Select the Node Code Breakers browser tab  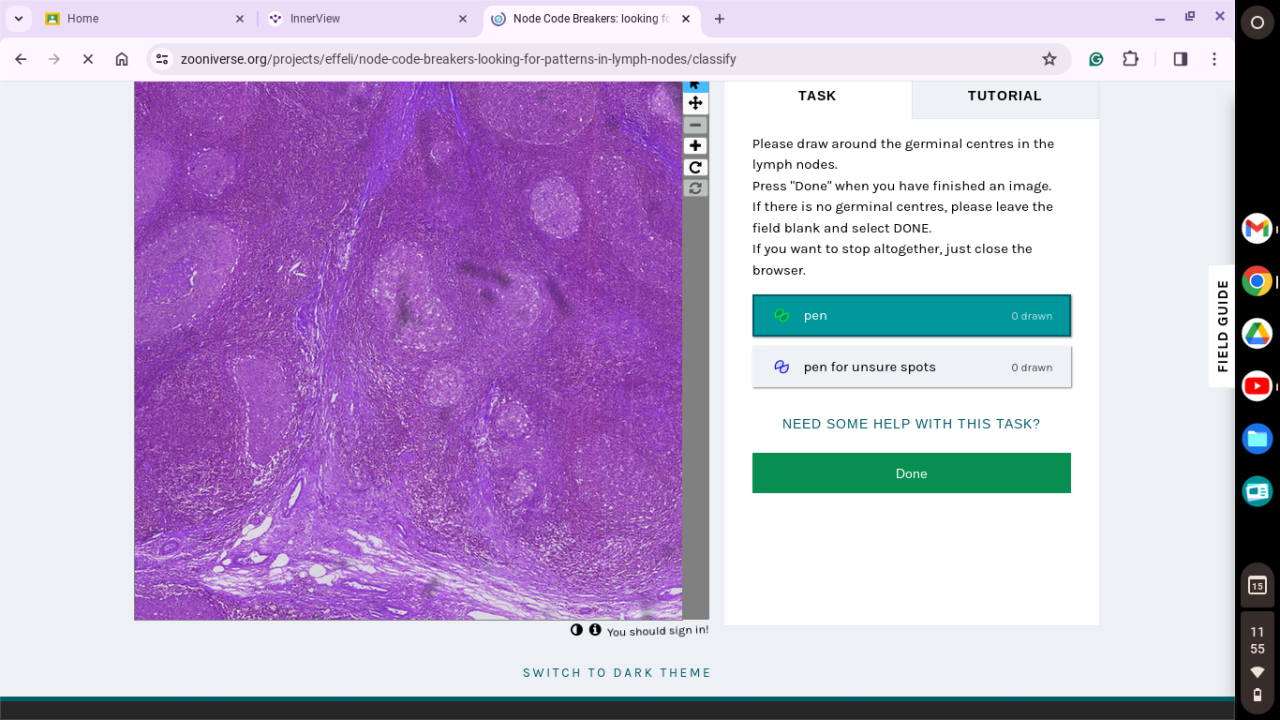click(x=590, y=18)
